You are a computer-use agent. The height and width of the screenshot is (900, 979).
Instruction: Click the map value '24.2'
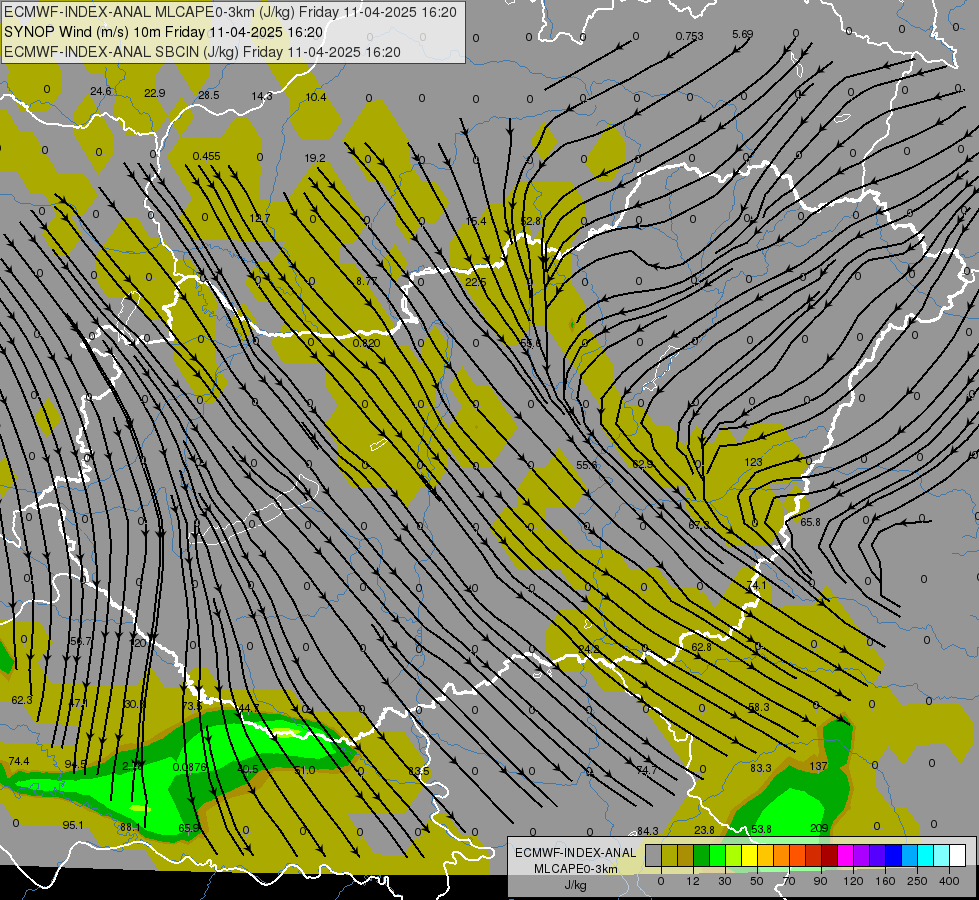[589, 650]
